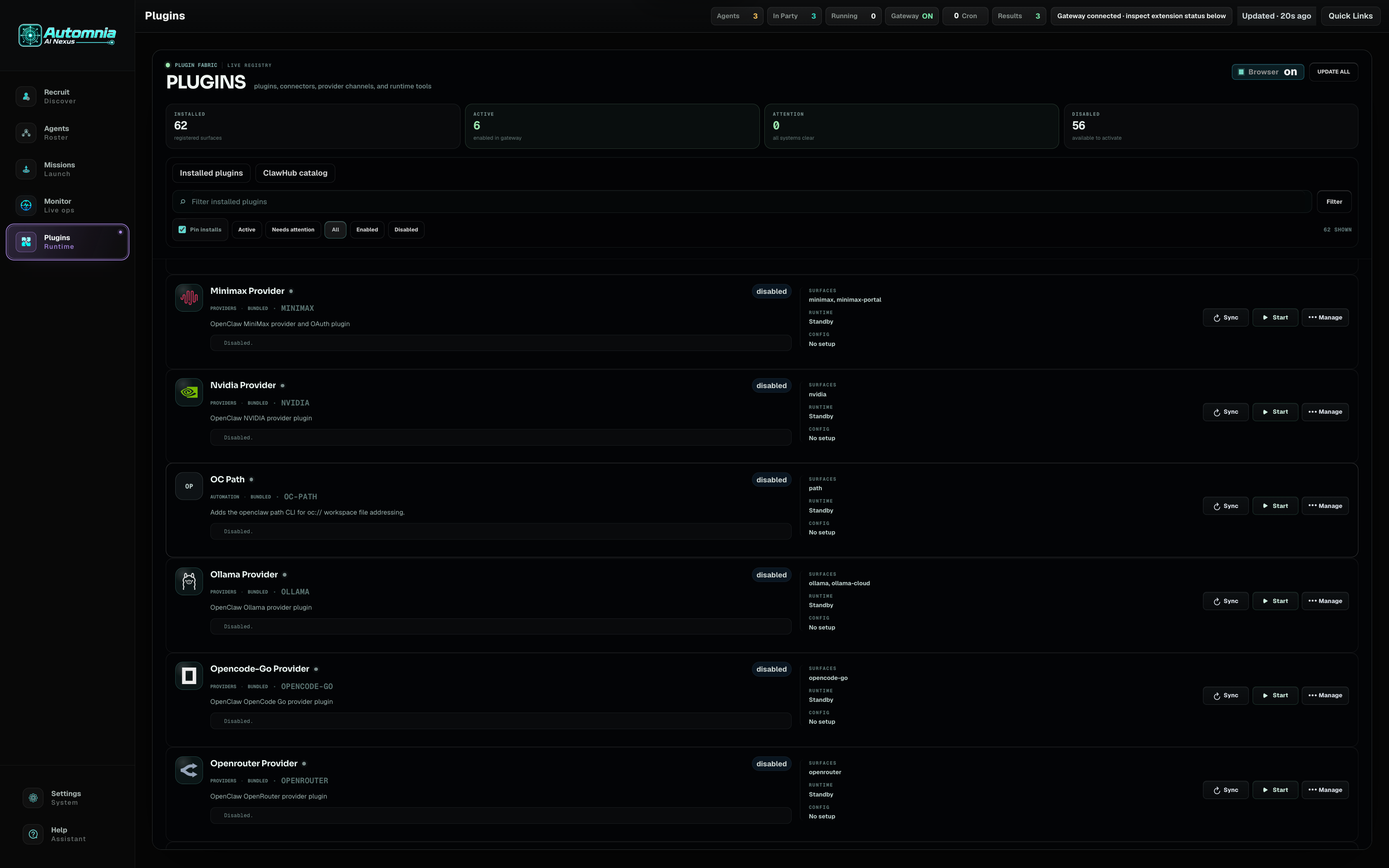Start the Nvidia Provider plugin
The width and height of the screenshot is (1389, 868).
(x=1275, y=412)
